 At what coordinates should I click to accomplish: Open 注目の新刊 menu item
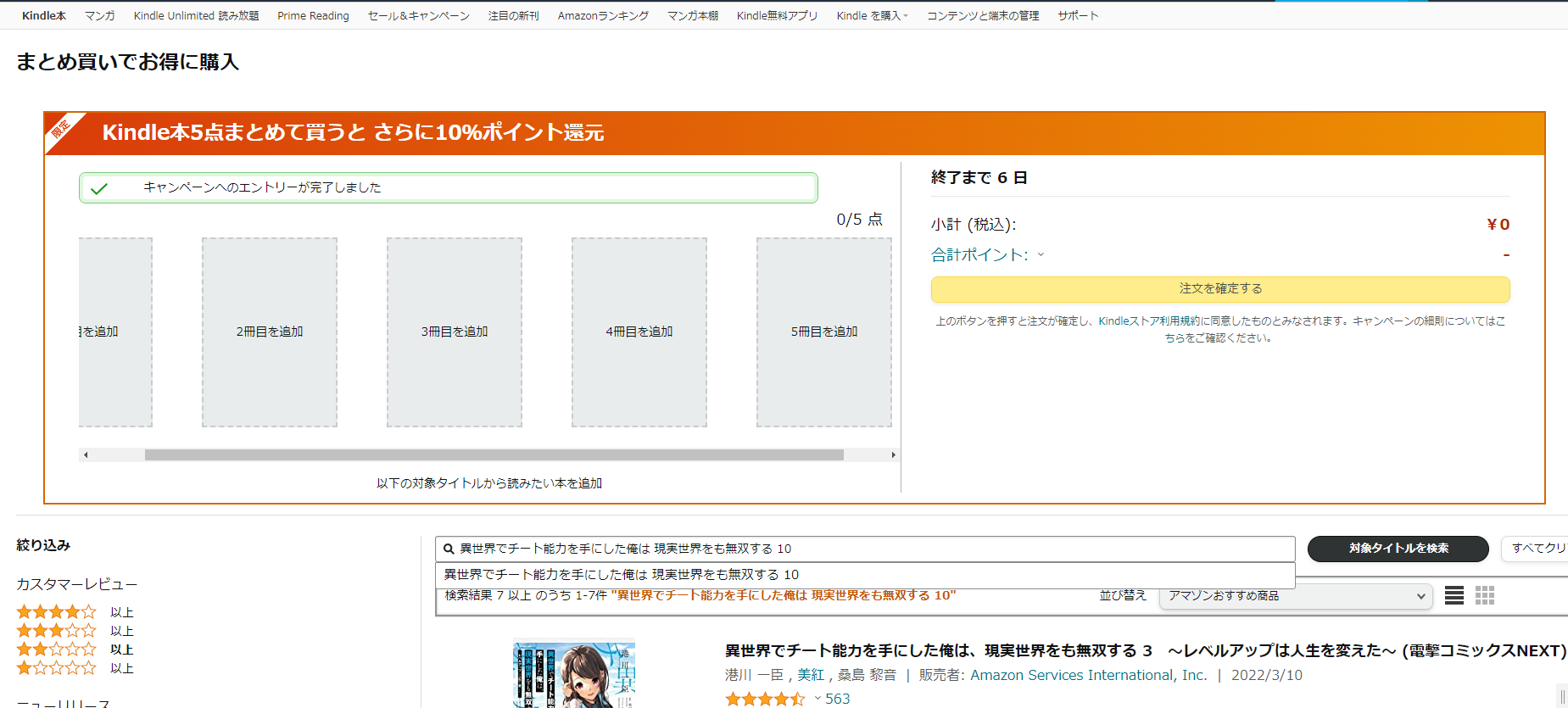[x=513, y=15]
